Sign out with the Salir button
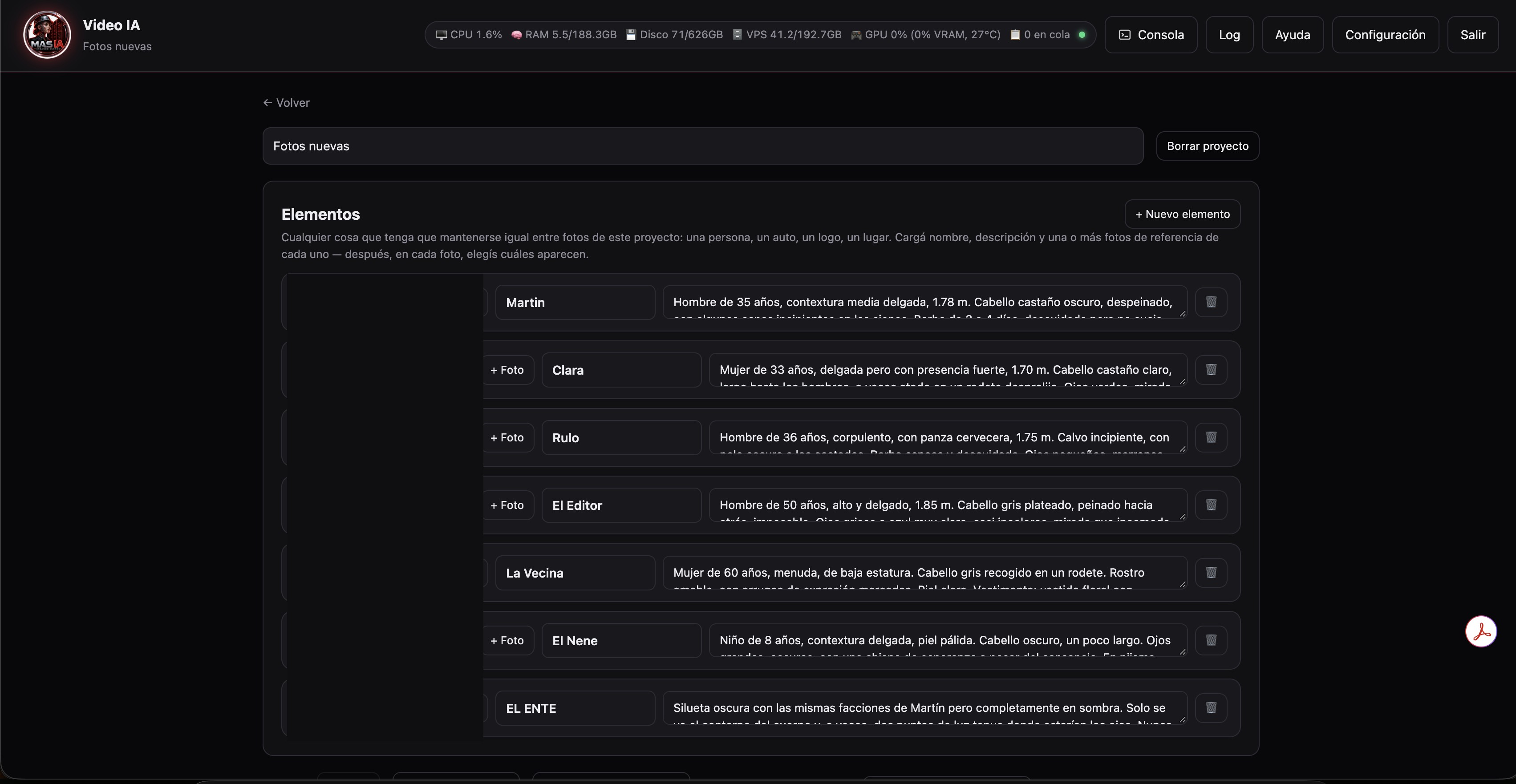Image resolution: width=1516 pixels, height=784 pixels. [1472, 35]
